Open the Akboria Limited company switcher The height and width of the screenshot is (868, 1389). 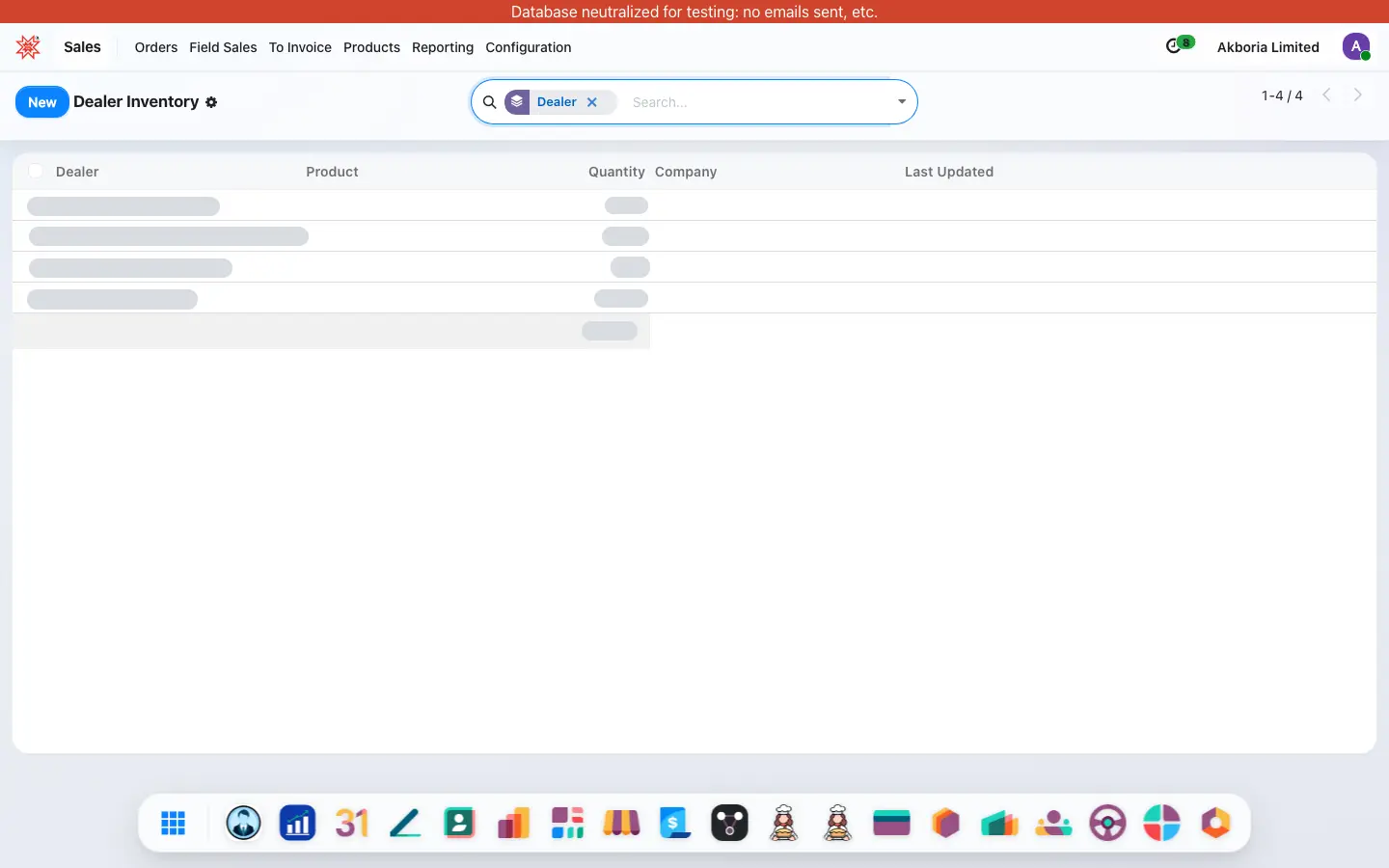(1267, 47)
